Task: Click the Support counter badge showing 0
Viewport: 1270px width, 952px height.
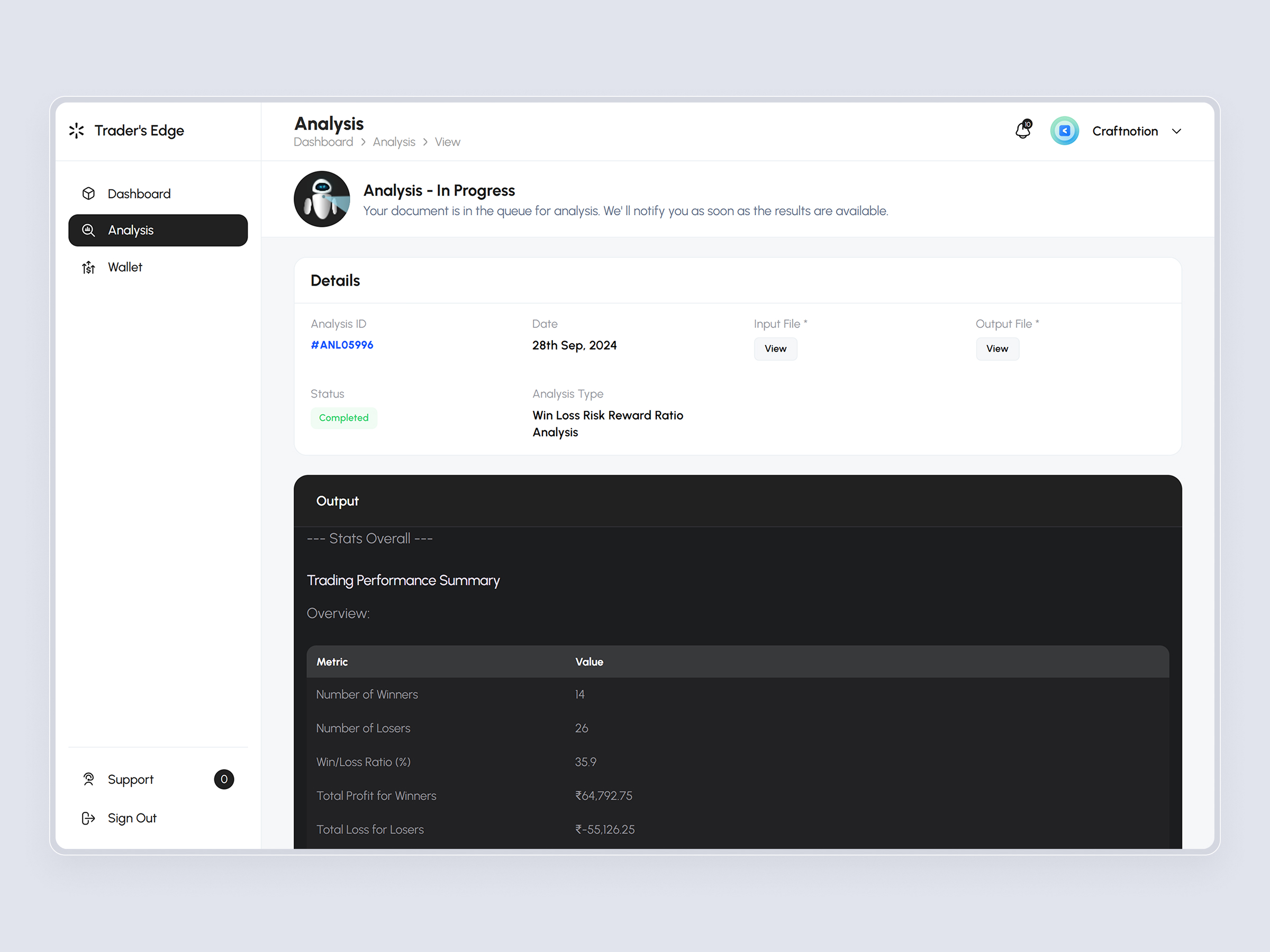Action: 224,779
